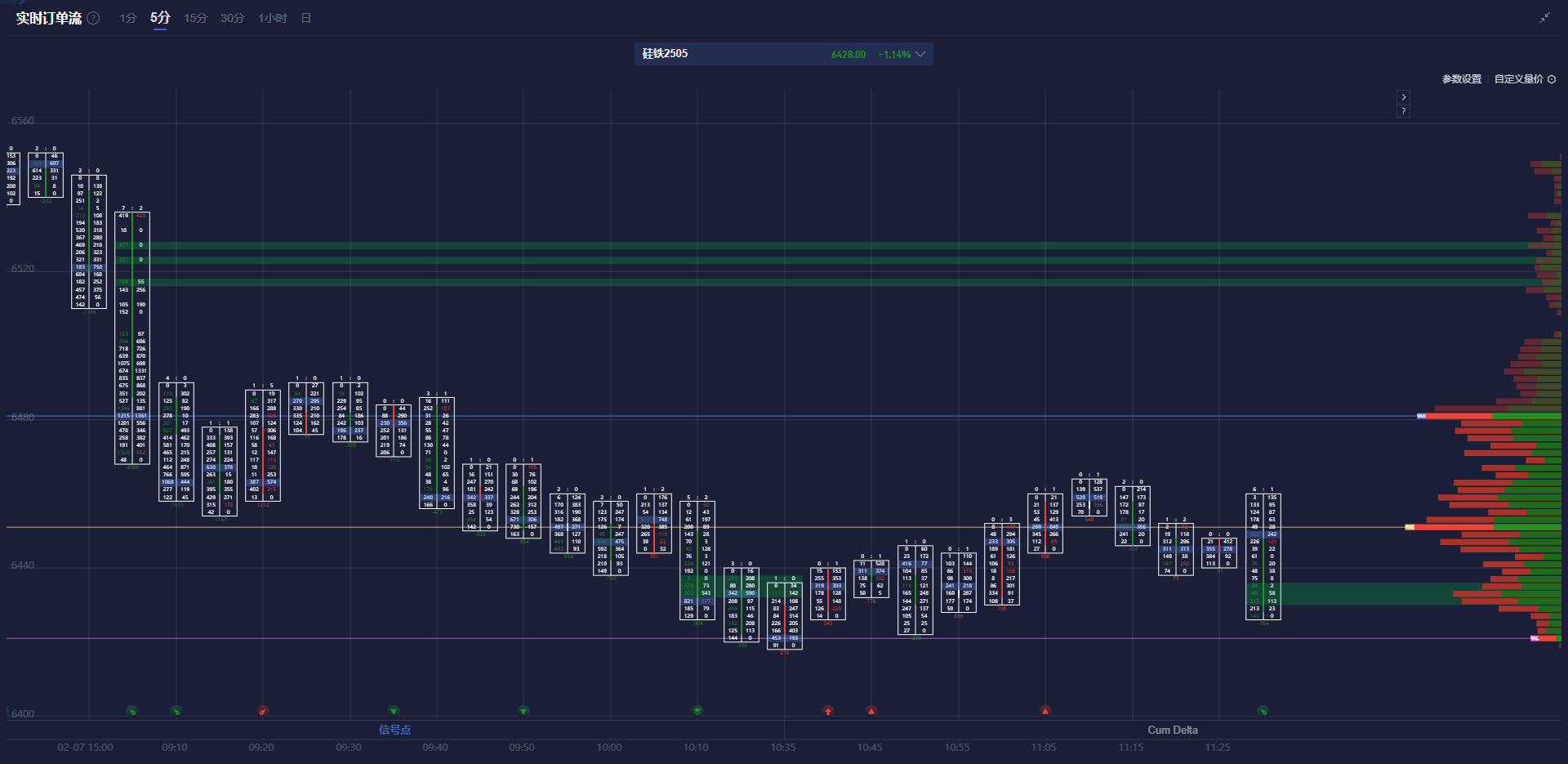Switch to the 日 daily timeframe
This screenshot has width=1568, height=764.
click(x=305, y=17)
